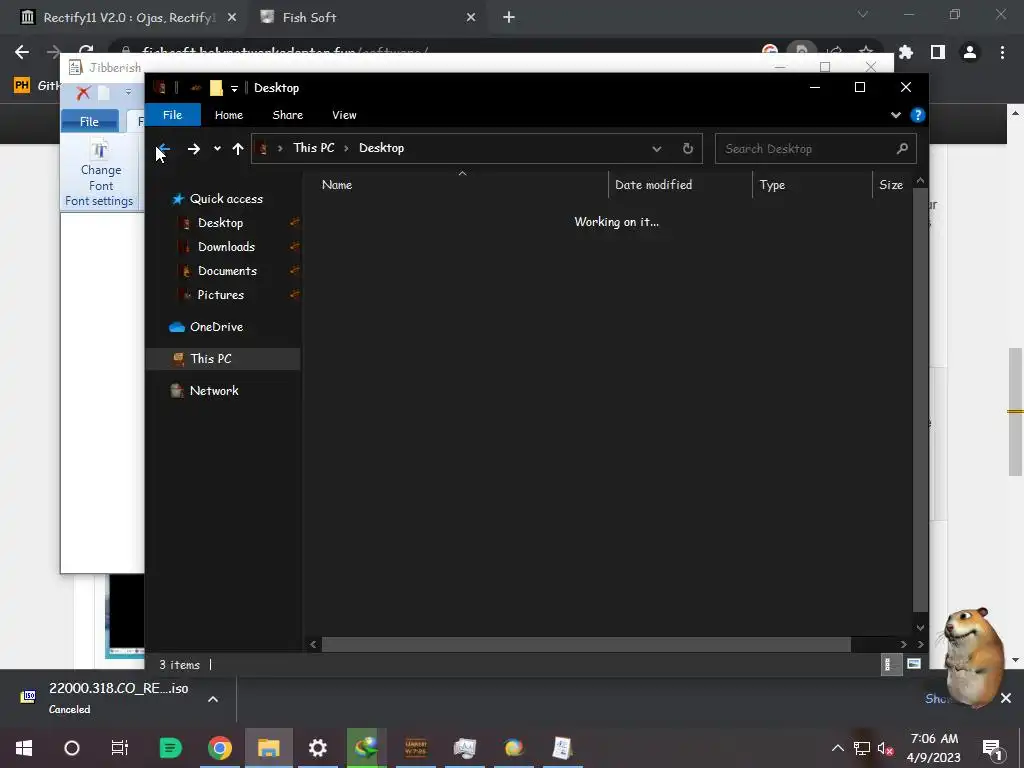Select Quick access in navigation pane
Image resolution: width=1024 pixels, height=768 pixels.
226,199
